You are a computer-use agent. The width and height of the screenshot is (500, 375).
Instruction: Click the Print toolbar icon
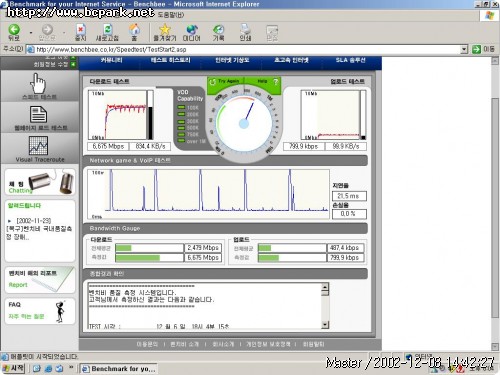(x=245, y=30)
